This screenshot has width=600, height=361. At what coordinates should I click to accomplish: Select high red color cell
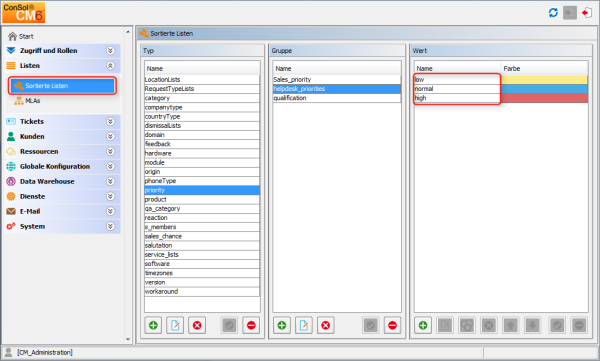point(544,98)
